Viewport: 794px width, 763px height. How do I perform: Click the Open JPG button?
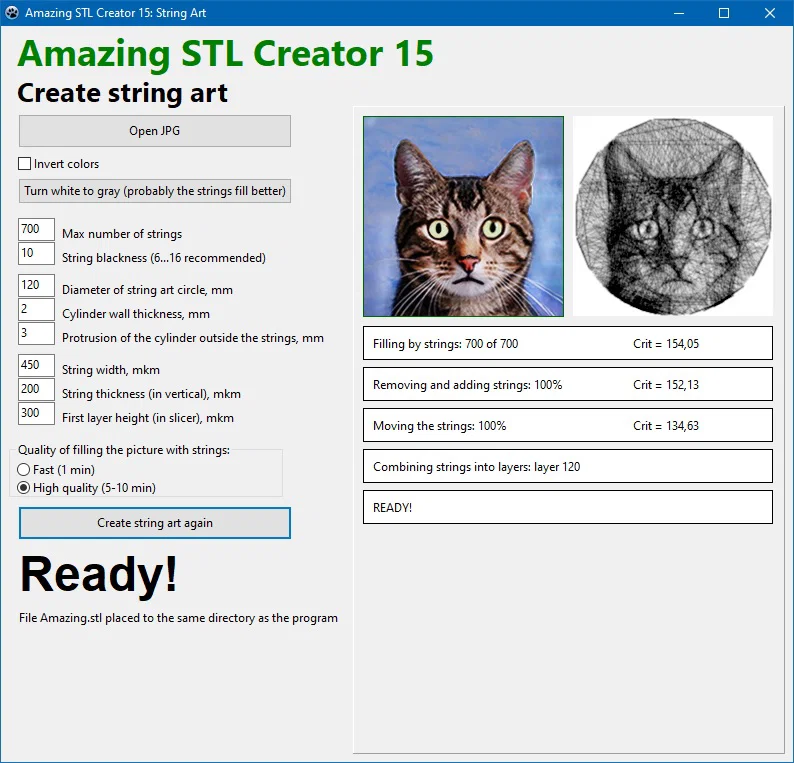(x=154, y=131)
